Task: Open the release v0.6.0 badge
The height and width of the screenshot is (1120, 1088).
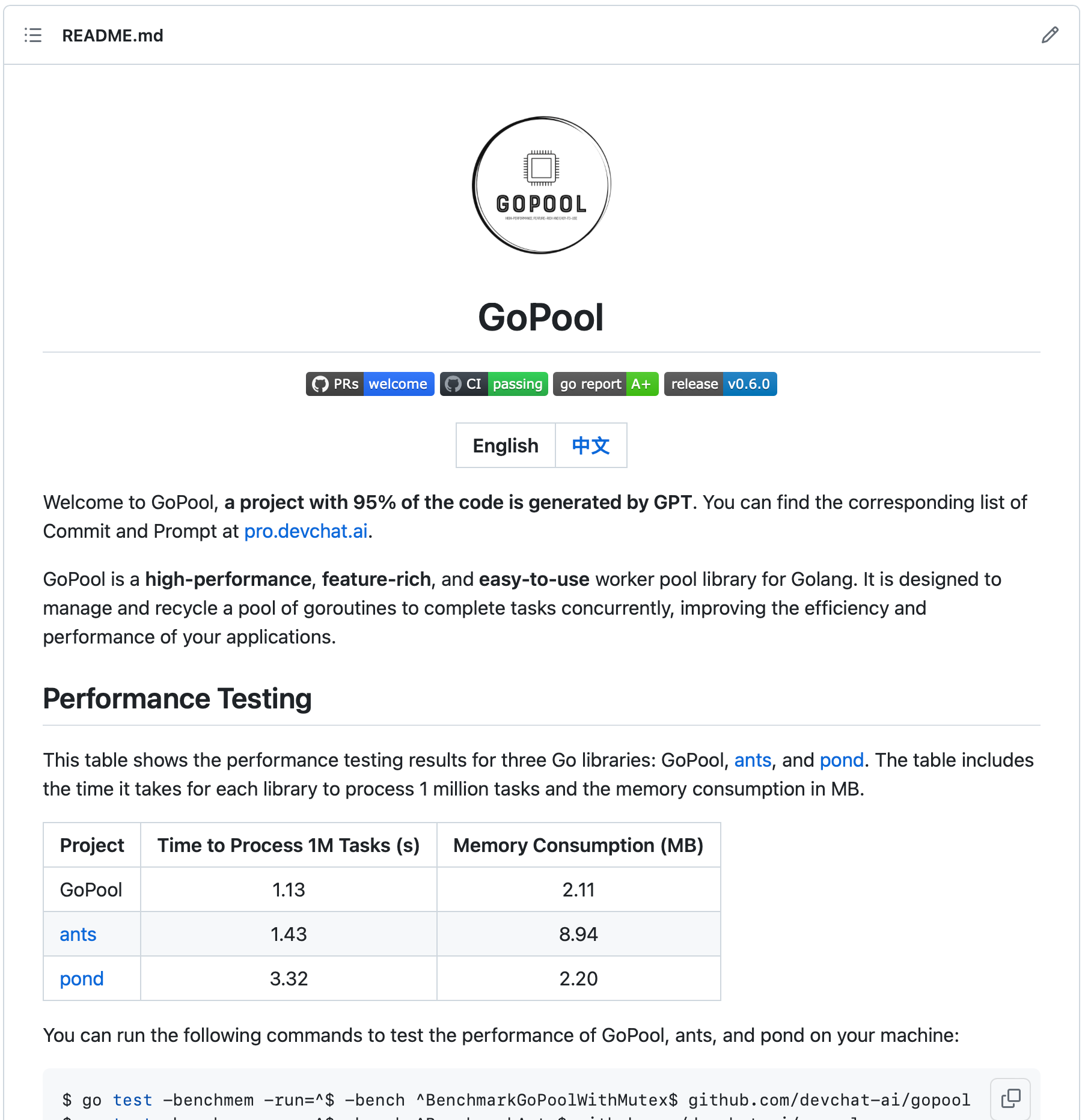Action: pyautogui.click(x=720, y=384)
